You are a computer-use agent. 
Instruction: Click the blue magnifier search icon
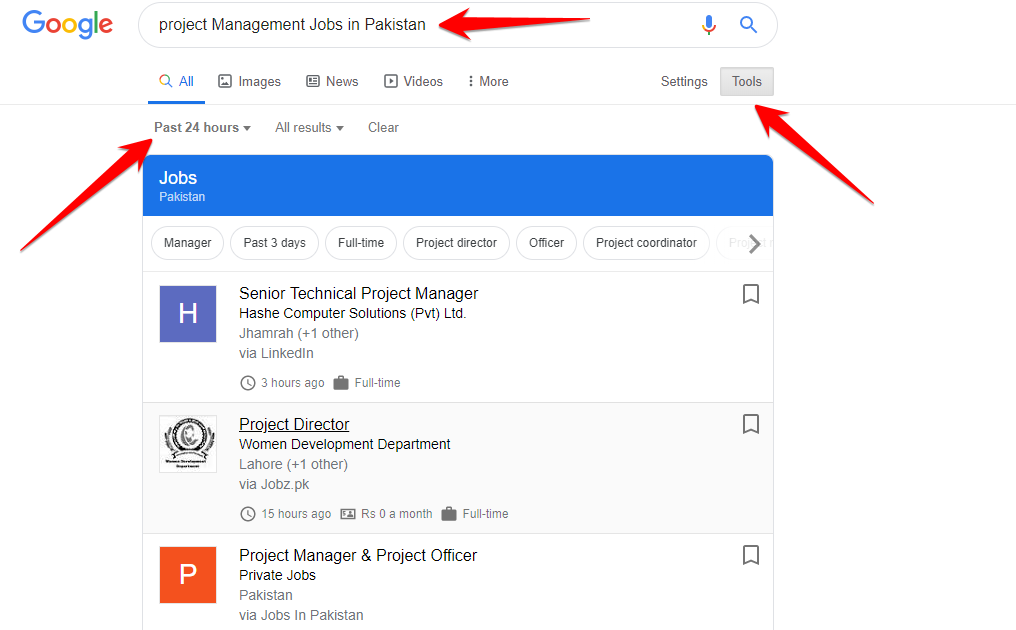click(x=748, y=25)
